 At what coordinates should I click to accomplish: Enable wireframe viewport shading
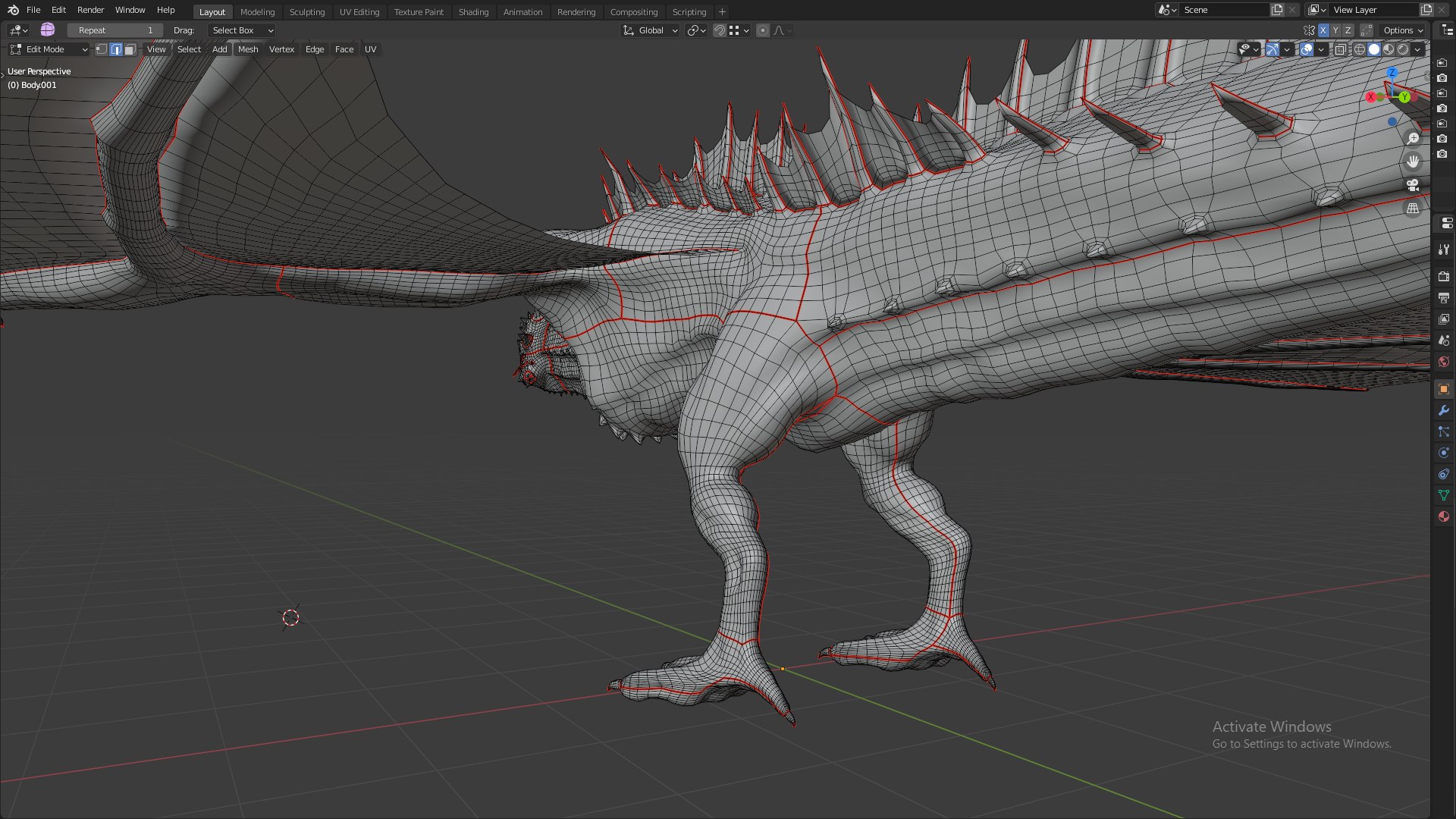[1360, 49]
